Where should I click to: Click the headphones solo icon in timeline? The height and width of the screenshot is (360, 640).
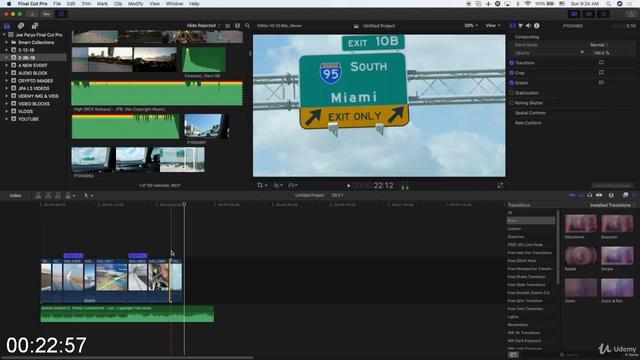pos(590,196)
